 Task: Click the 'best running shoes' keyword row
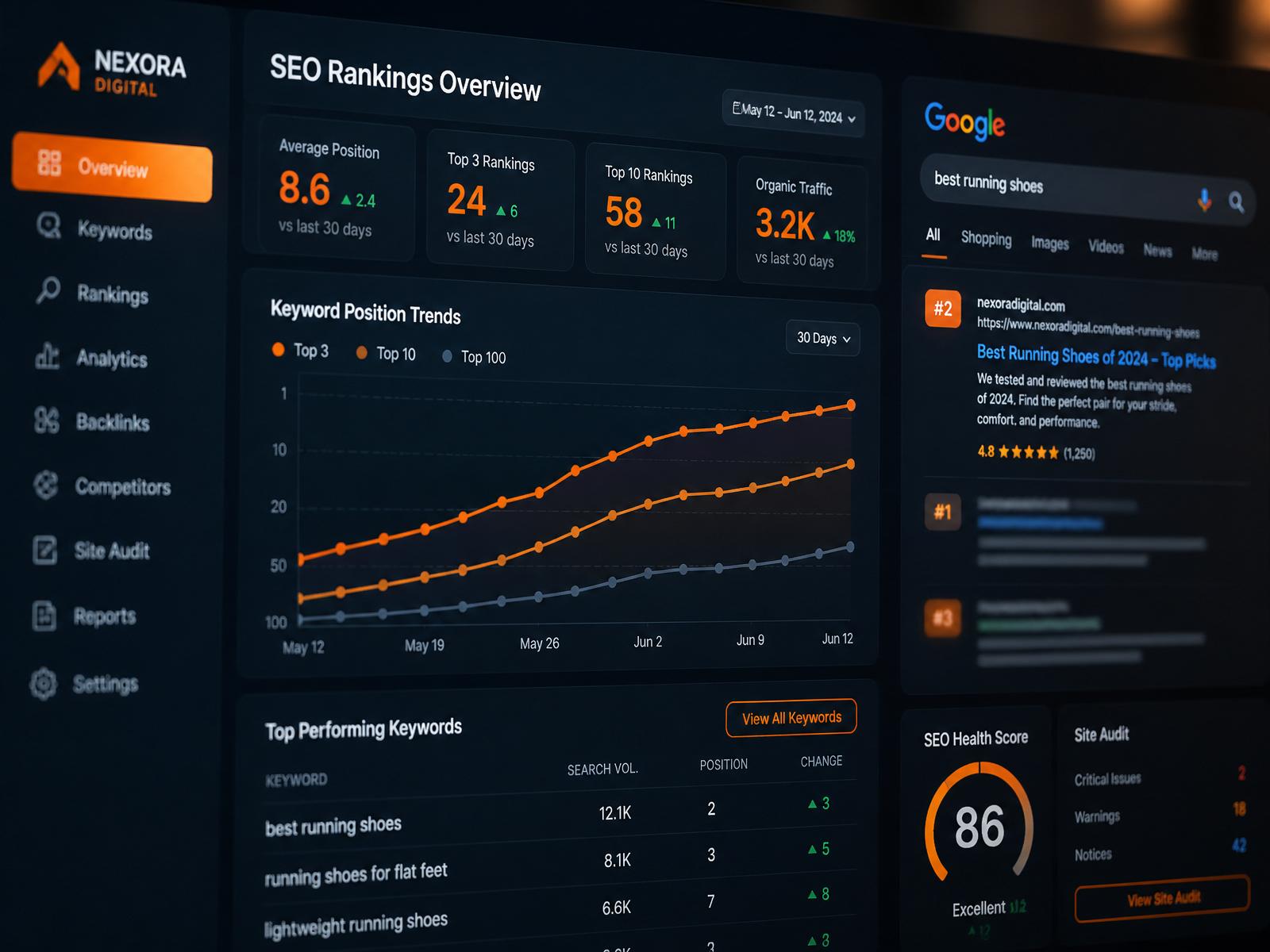560,815
